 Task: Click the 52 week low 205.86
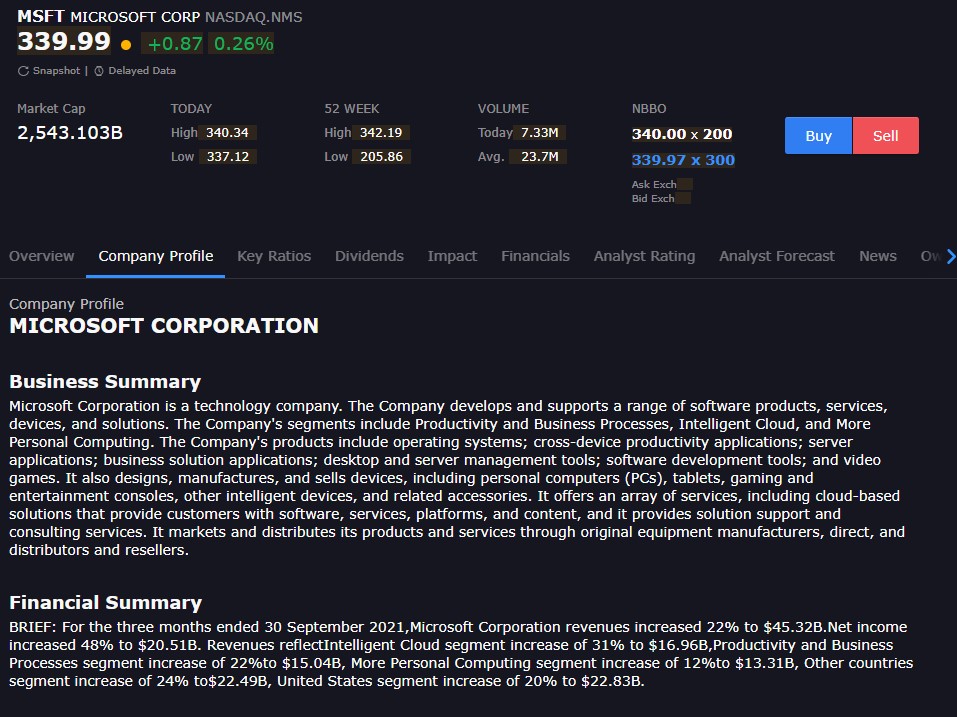point(381,157)
